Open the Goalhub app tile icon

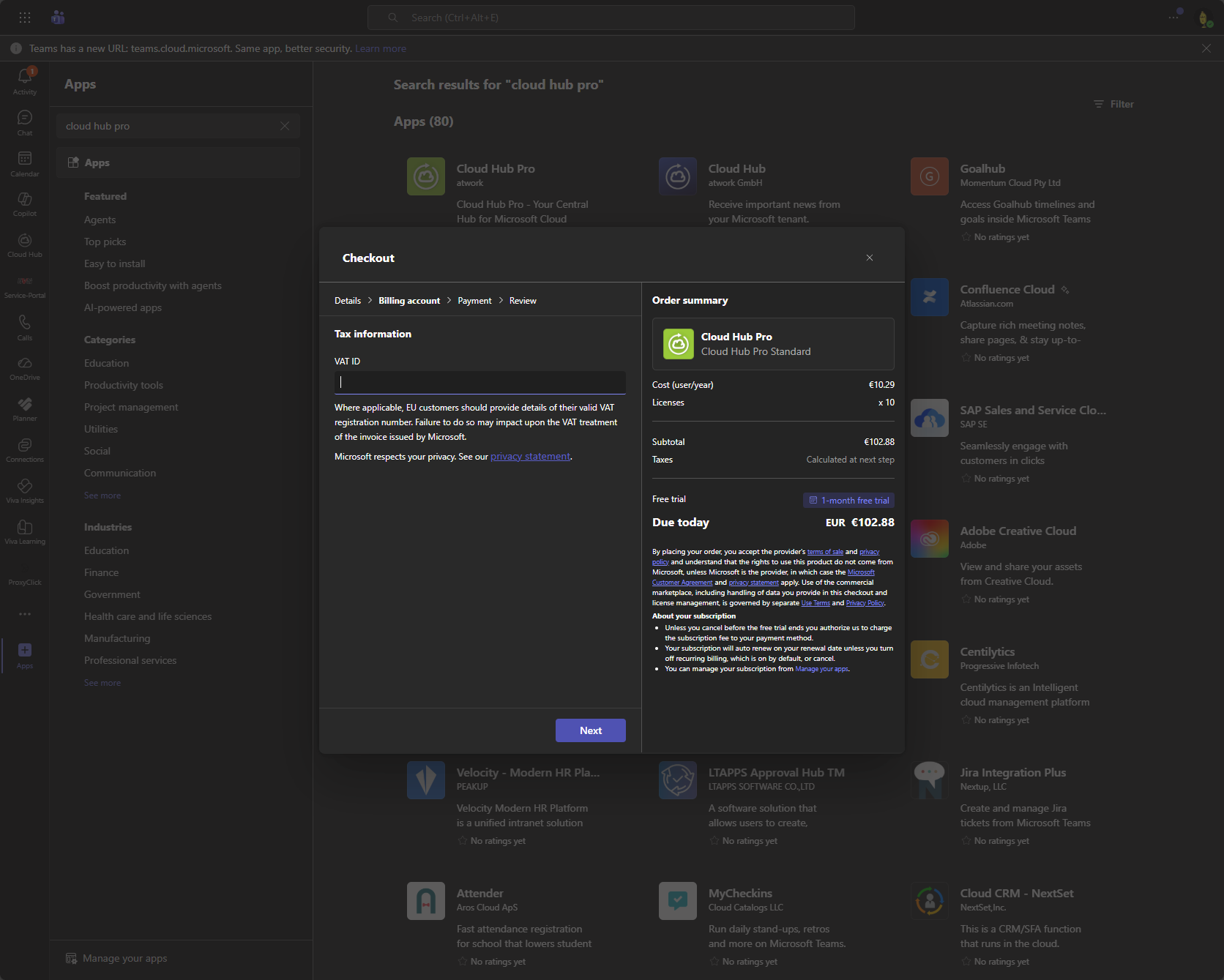coord(930,176)
